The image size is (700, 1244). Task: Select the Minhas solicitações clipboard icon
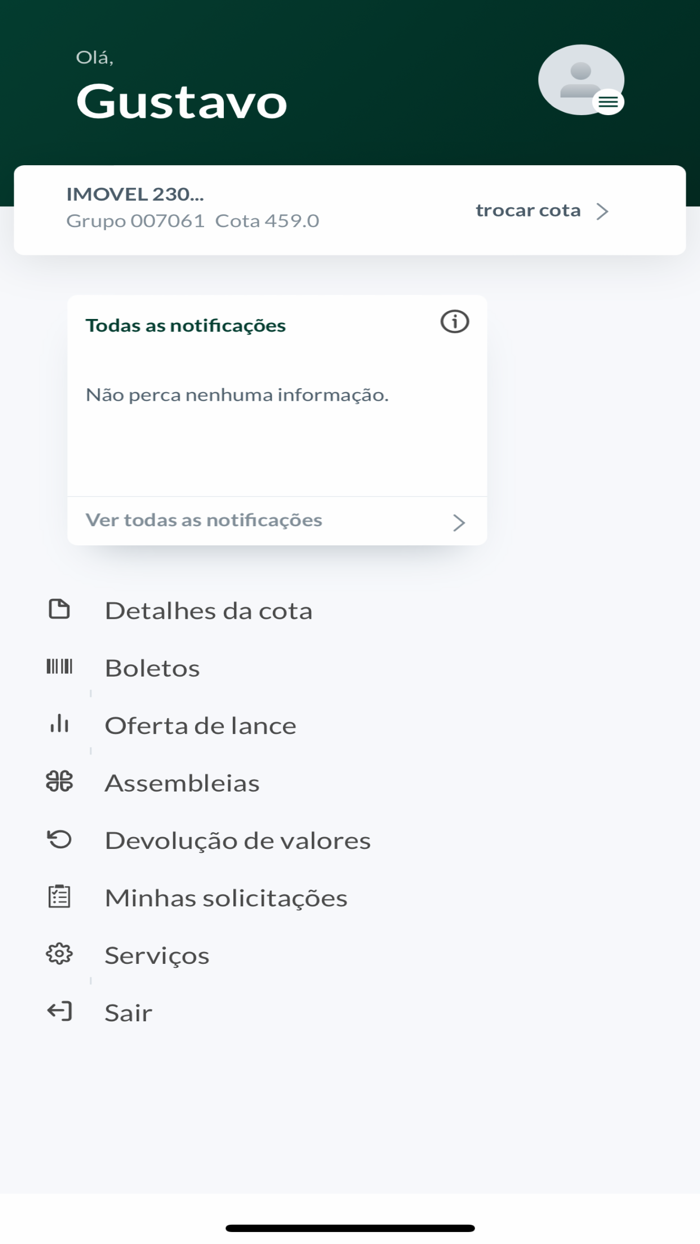[x=60, y=897]
